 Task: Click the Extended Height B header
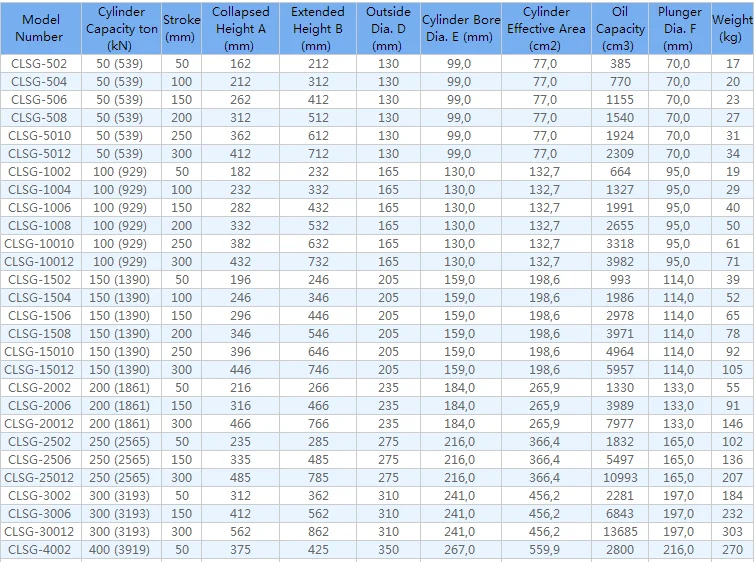point(317,28)
